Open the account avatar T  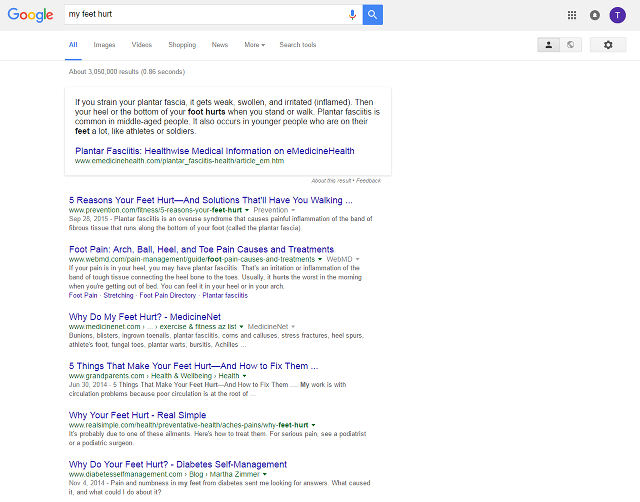[x=618, y=15]
